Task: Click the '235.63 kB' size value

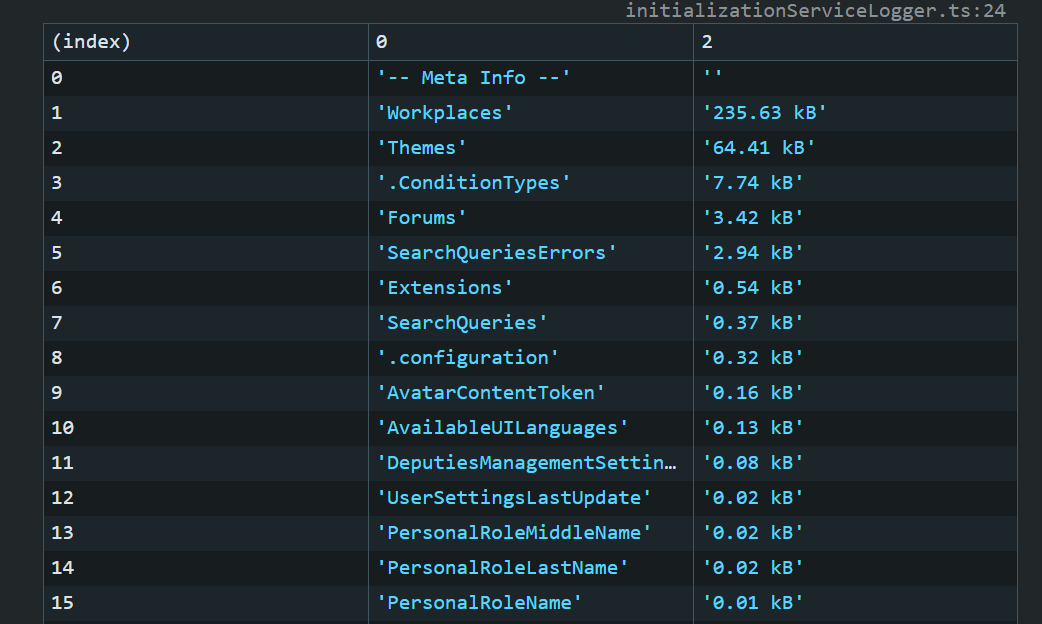Action: pyautogui.click(x=765, y=113)
